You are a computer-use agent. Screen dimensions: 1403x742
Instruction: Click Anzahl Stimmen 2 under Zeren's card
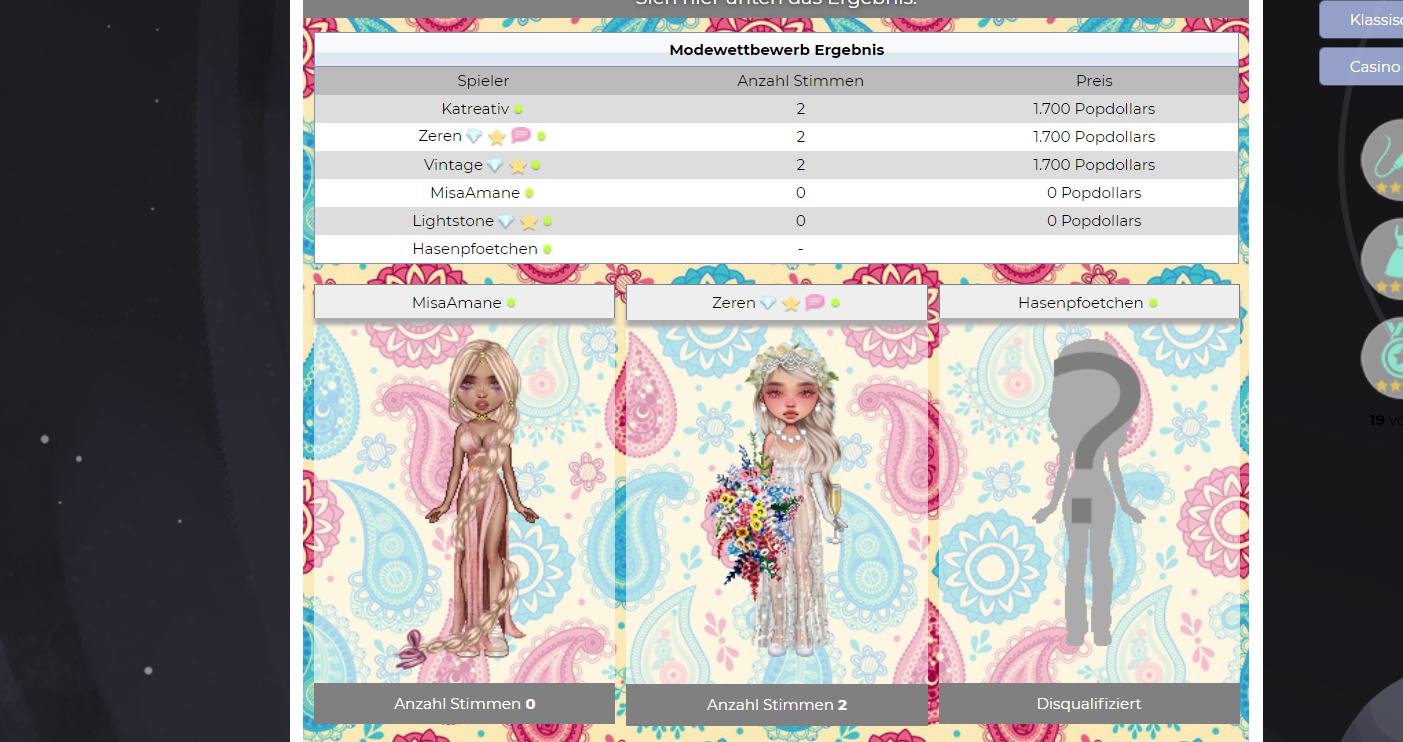click(x=777, y=705)
